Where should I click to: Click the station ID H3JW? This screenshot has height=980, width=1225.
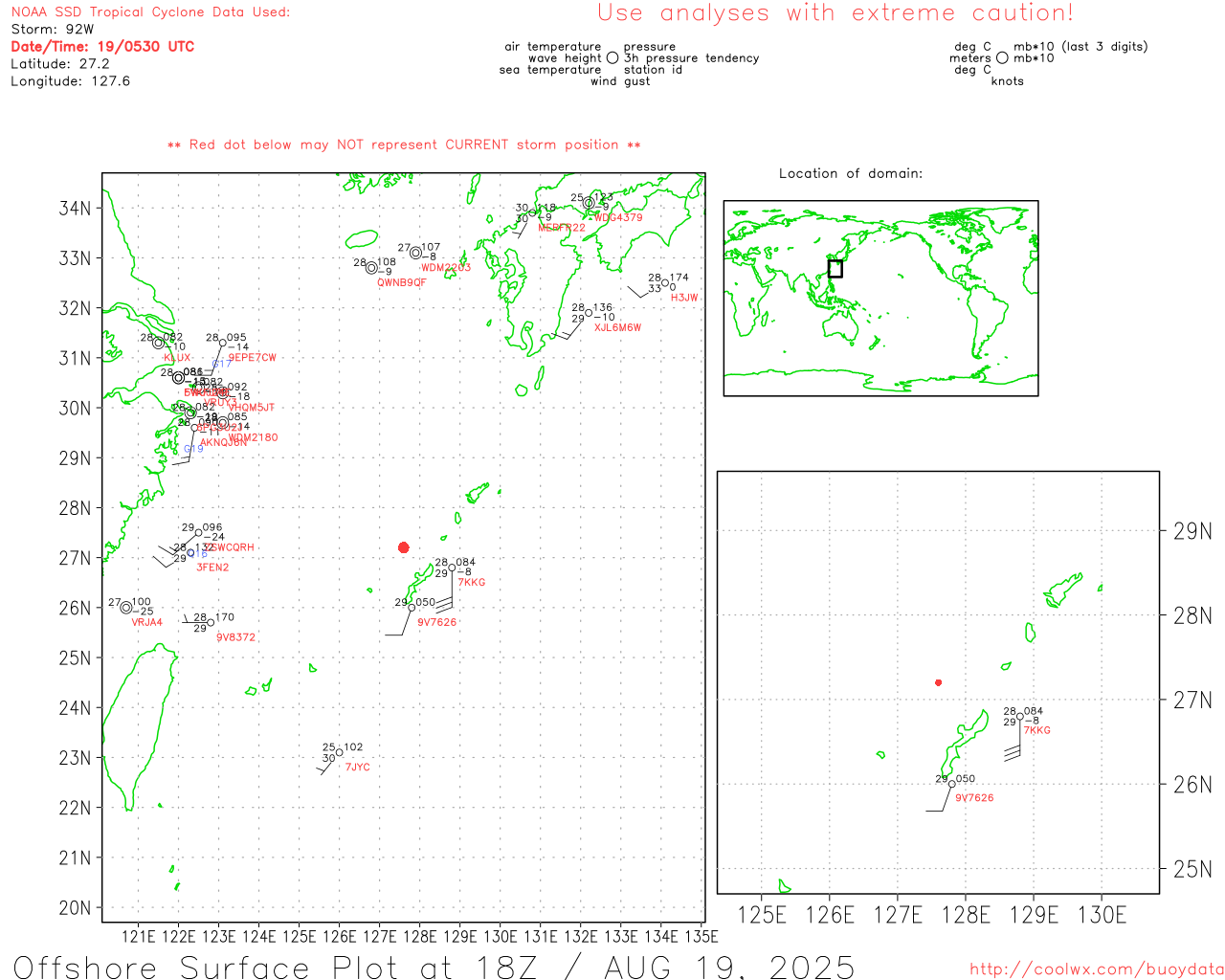pyautogui.click(x=684, y=298)
